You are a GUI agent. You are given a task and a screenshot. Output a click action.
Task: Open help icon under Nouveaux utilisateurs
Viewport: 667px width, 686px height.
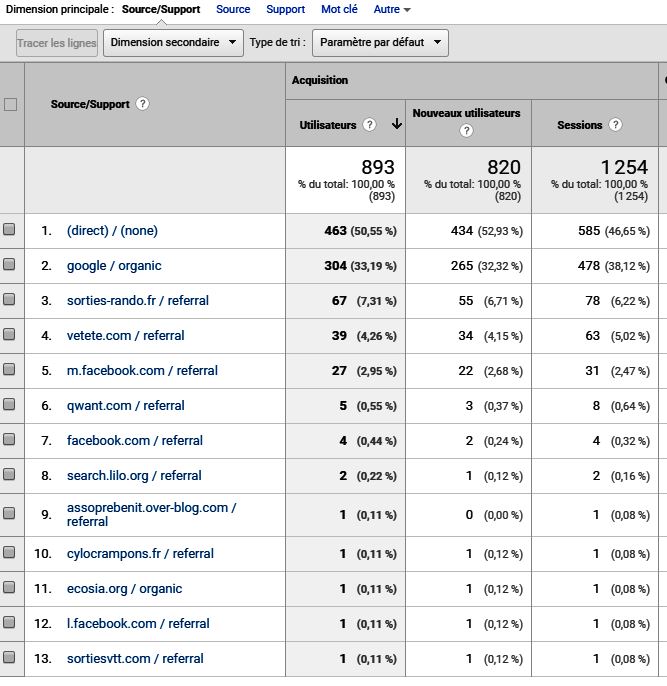[x=466, y=130]
